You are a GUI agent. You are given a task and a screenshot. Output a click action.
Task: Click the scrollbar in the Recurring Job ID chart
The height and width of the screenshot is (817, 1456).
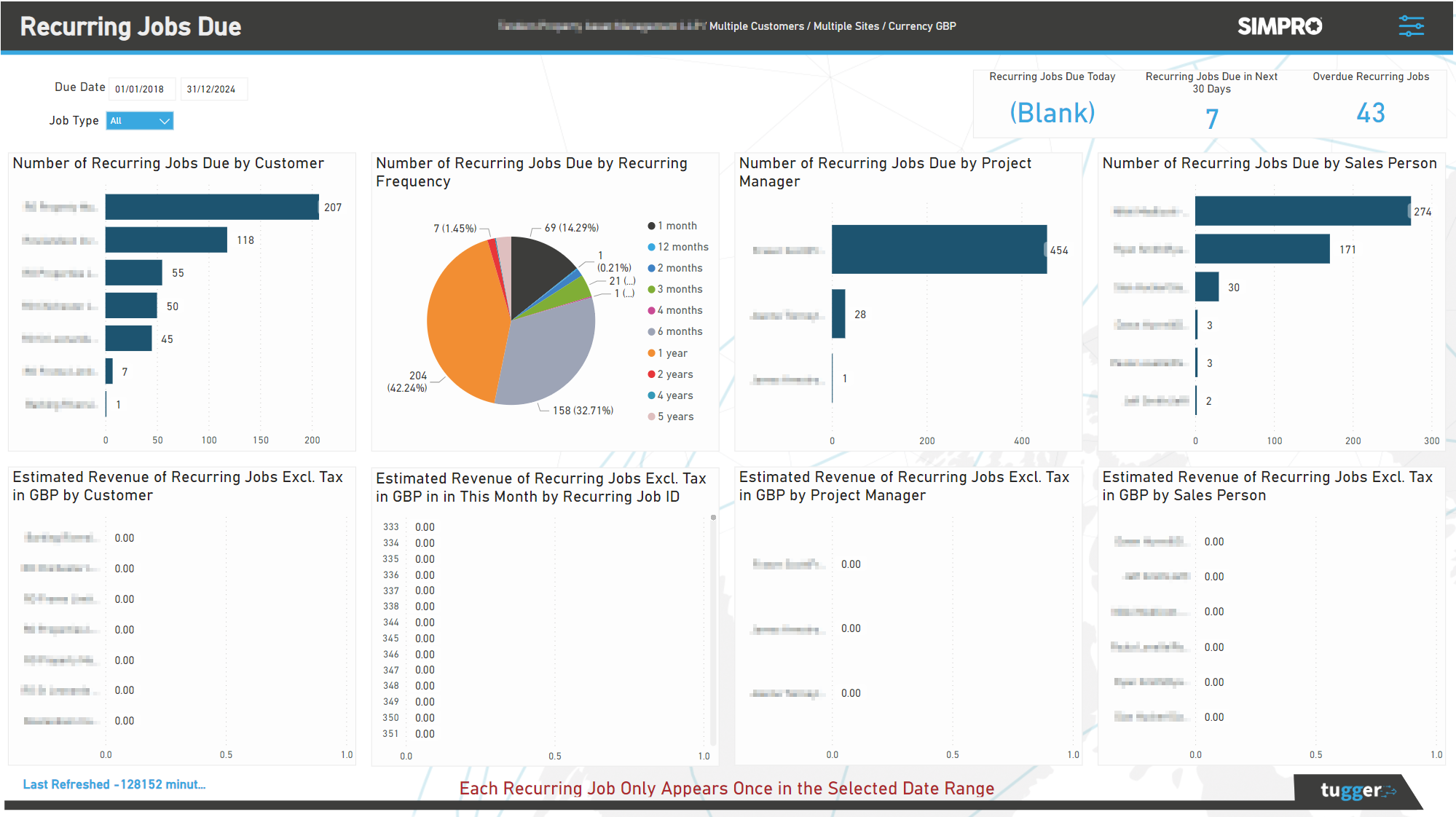coord(712,517)
